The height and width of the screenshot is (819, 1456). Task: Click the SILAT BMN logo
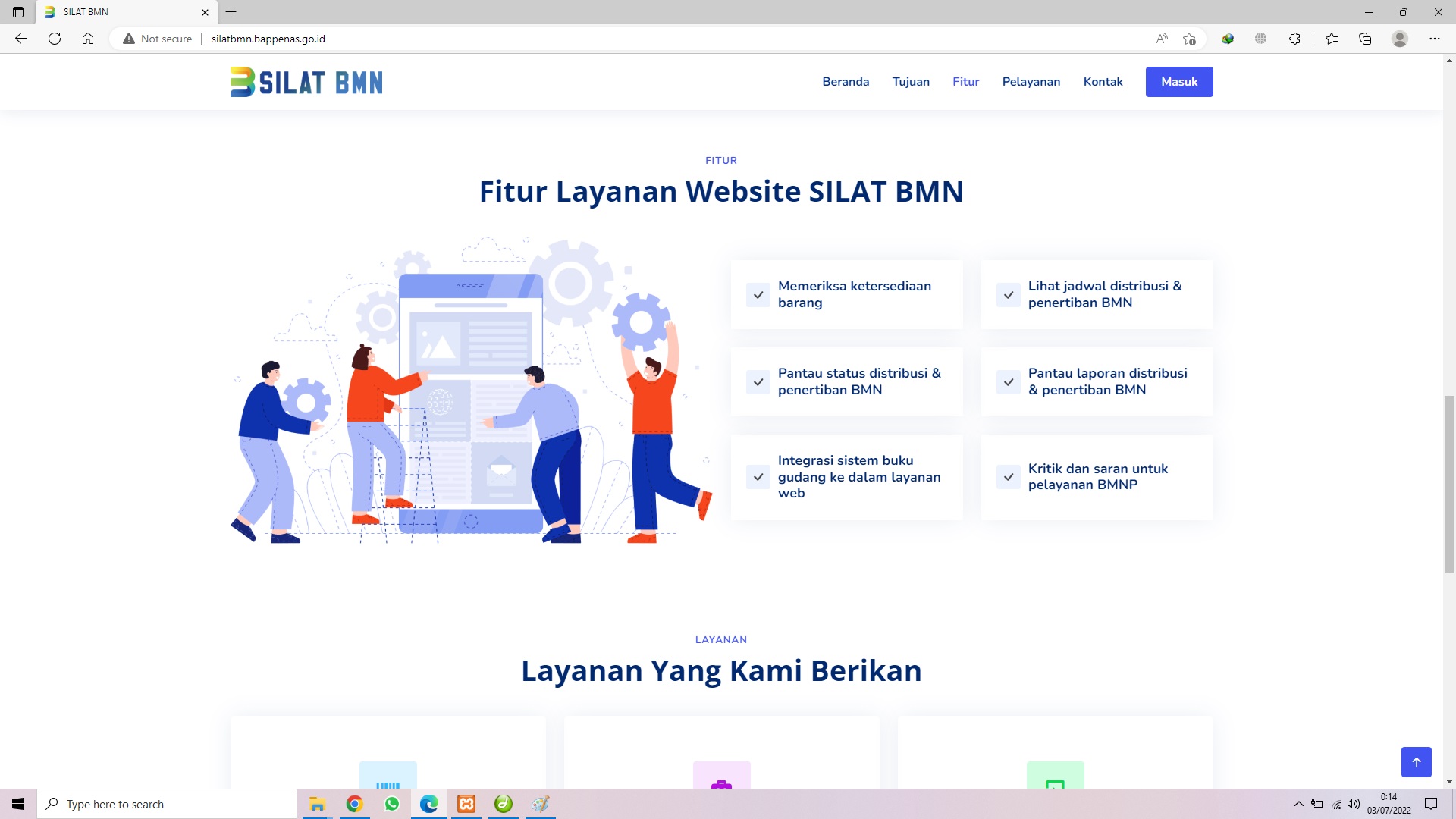[306, 82]
